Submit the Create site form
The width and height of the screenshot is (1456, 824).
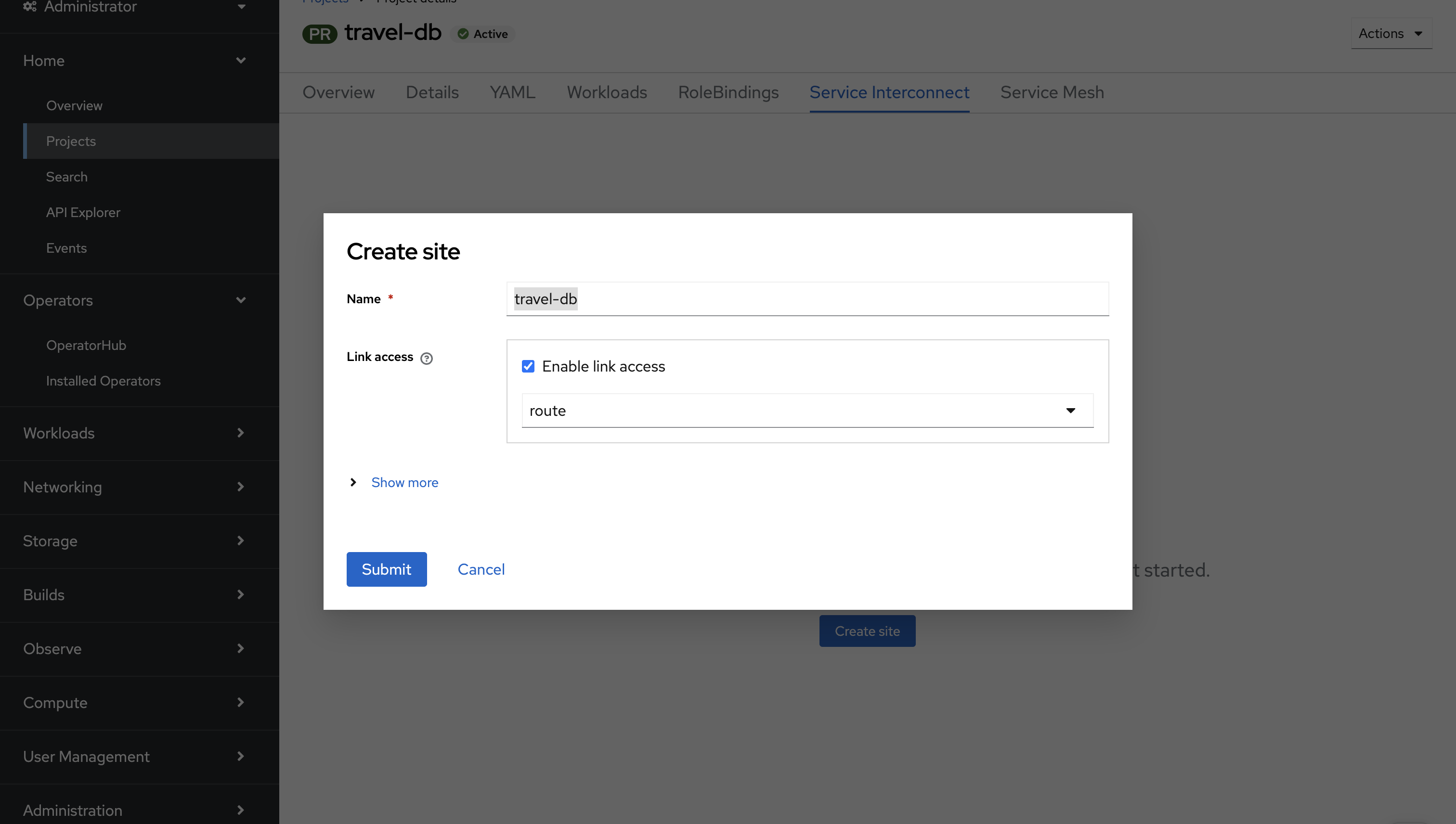(387, 569)
